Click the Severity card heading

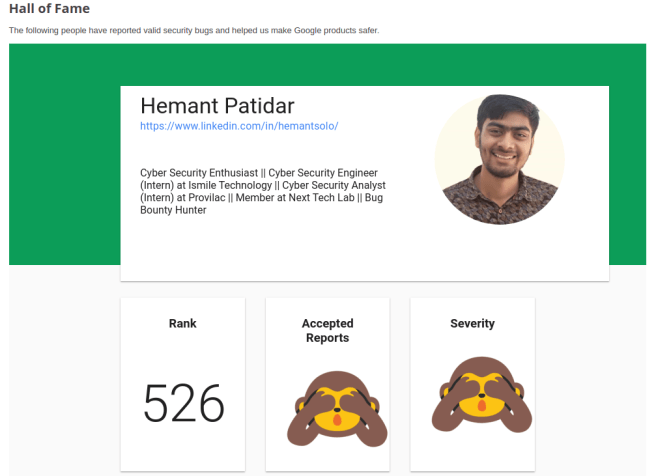click(472, 323)
